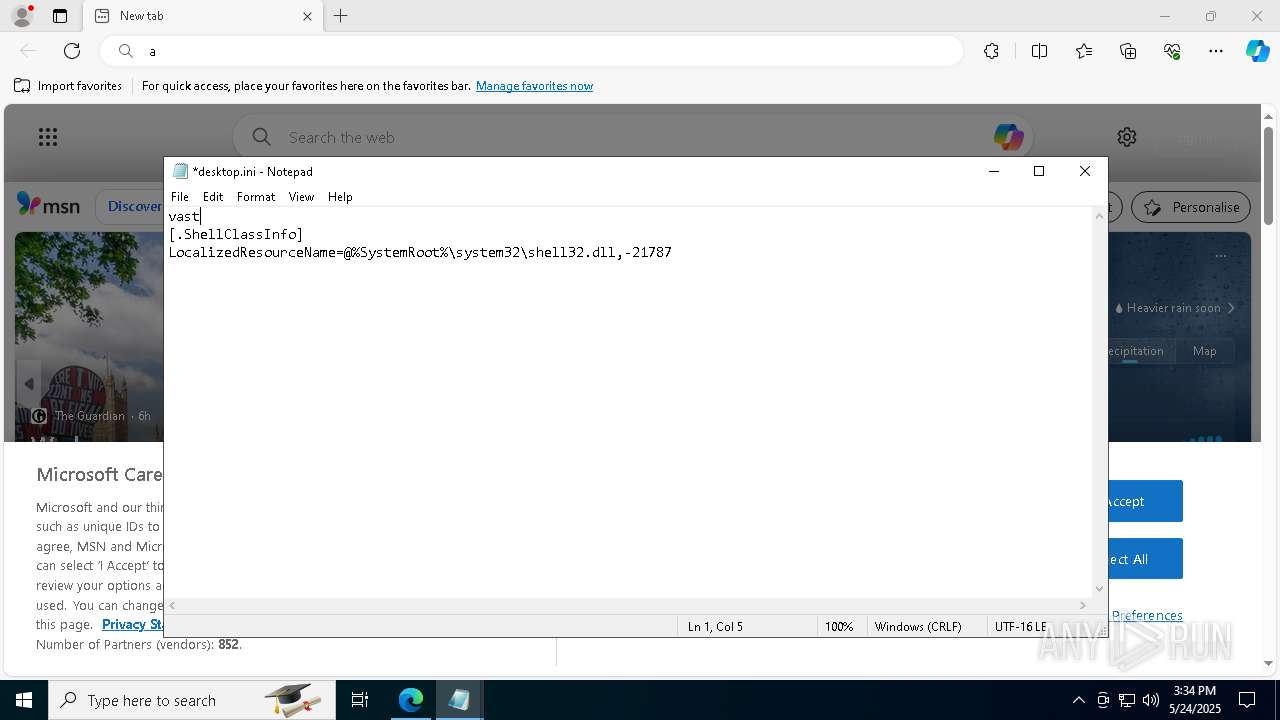Click Import favorites

click(68, 86)
